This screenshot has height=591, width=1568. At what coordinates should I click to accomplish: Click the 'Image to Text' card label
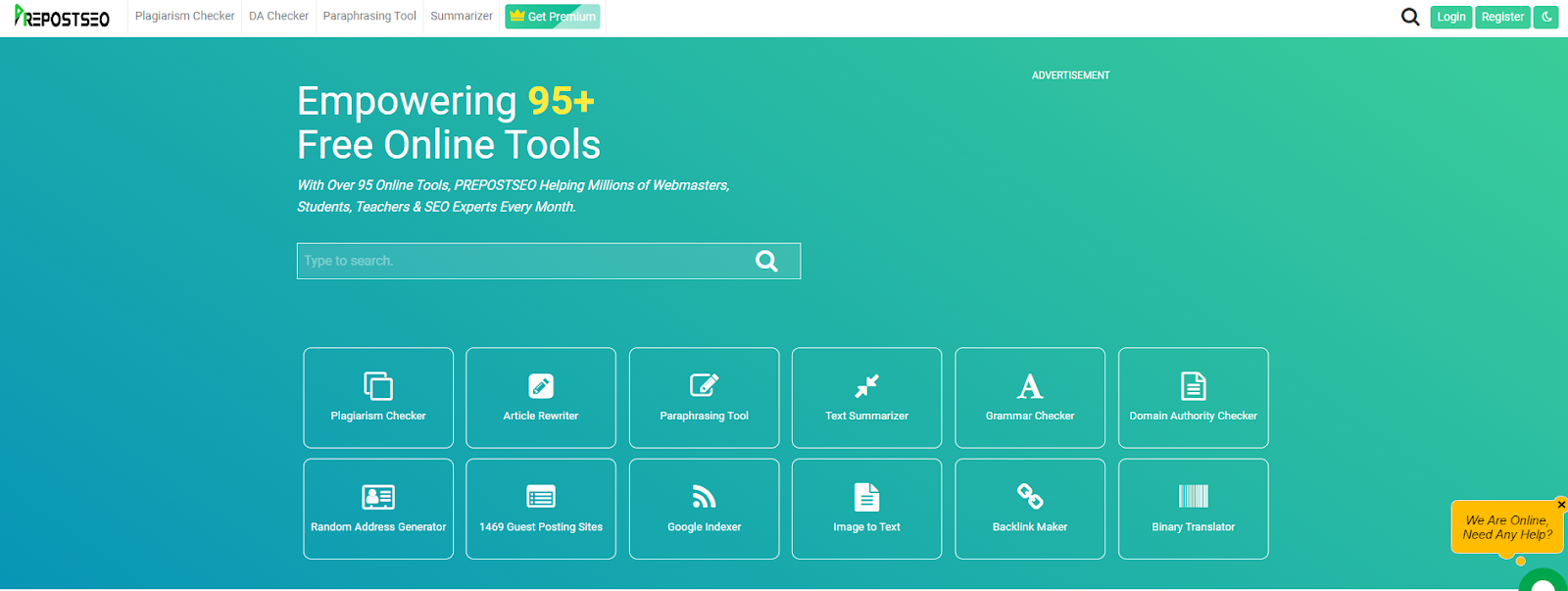coord(867,527)
